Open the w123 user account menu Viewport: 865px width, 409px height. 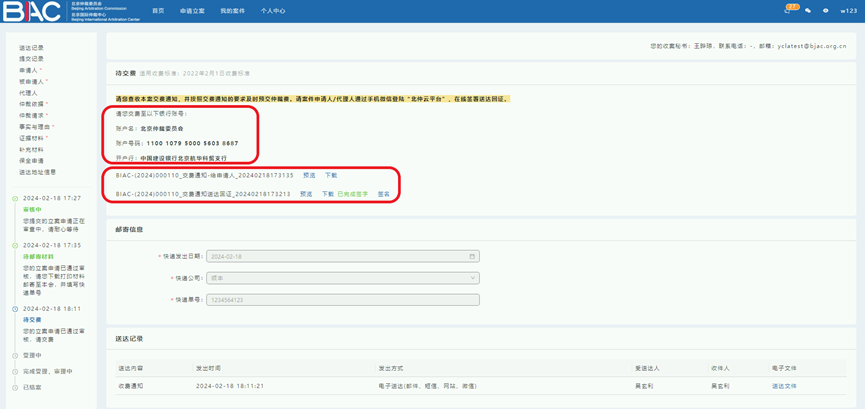click(x=849, y=11)
